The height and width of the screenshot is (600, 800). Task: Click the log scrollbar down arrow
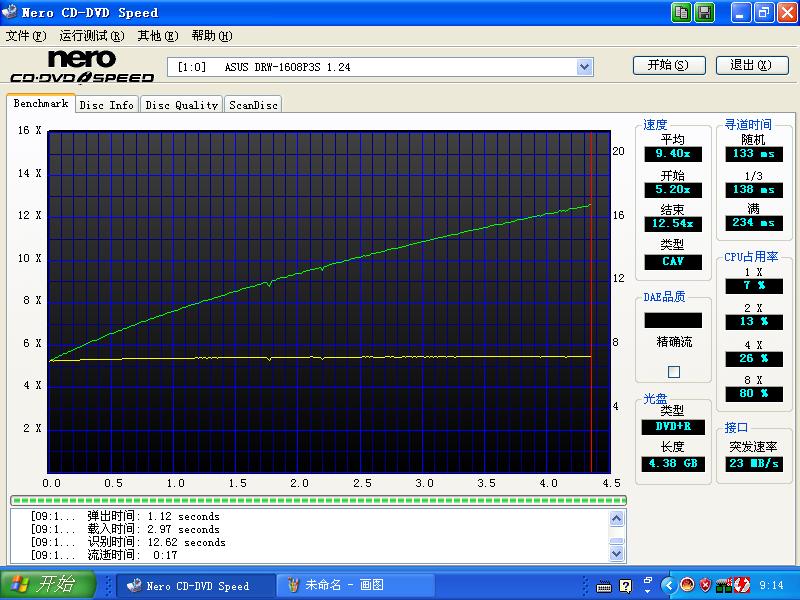click(x=617, y=554)
